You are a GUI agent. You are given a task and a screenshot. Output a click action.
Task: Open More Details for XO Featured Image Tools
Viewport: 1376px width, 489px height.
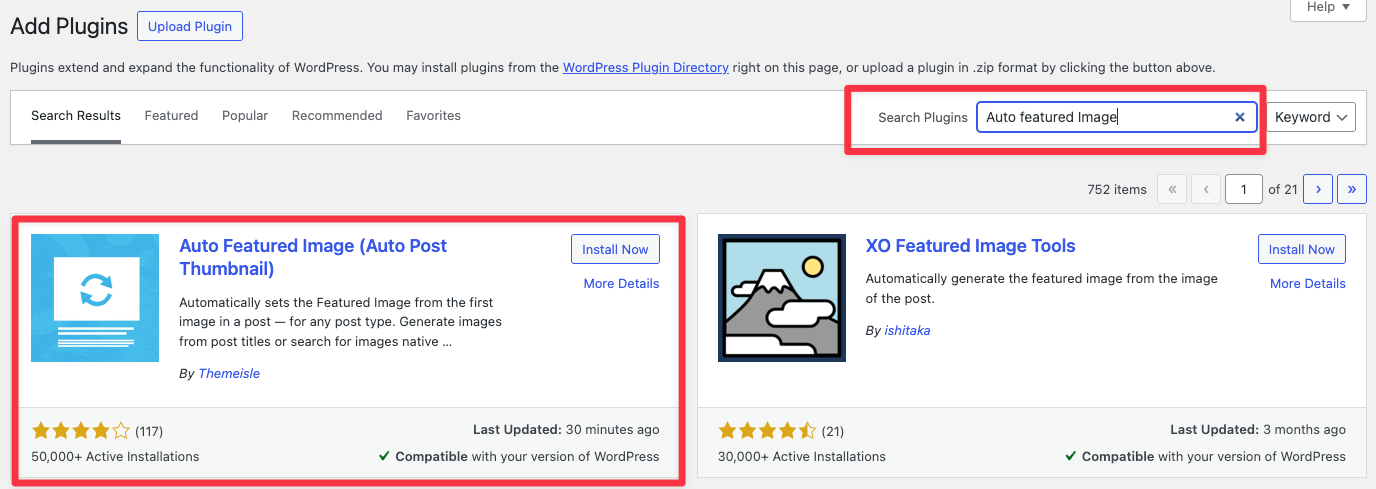pos(1307,284)
